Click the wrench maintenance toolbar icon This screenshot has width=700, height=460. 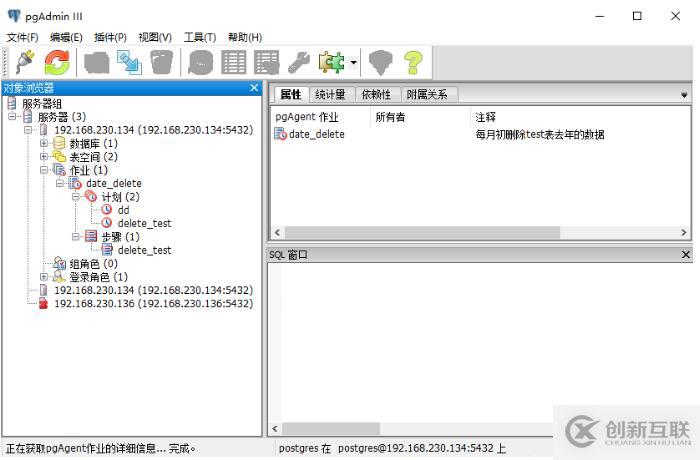299,62
